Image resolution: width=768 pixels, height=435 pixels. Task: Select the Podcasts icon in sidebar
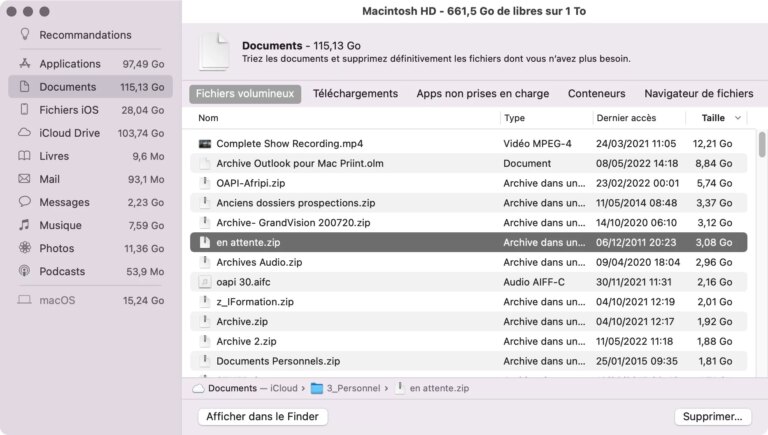(x=24, y=271)
